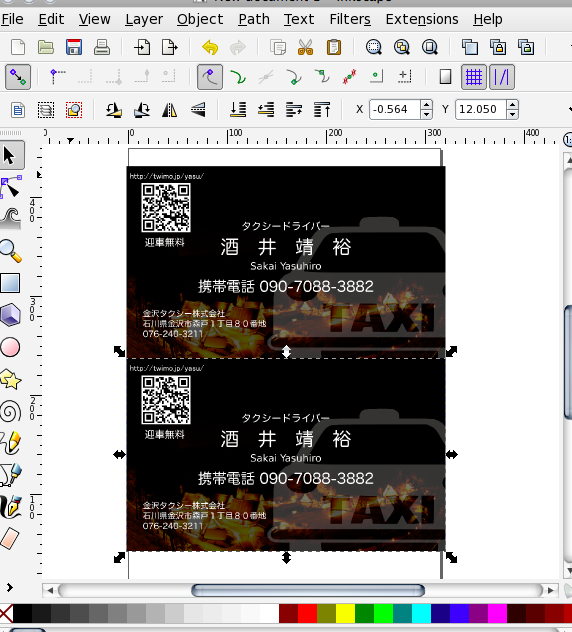Image resolution: width=572 pixels, height=632 pixels.
Task: Click the Open folder icon
Action: point(46,47)
